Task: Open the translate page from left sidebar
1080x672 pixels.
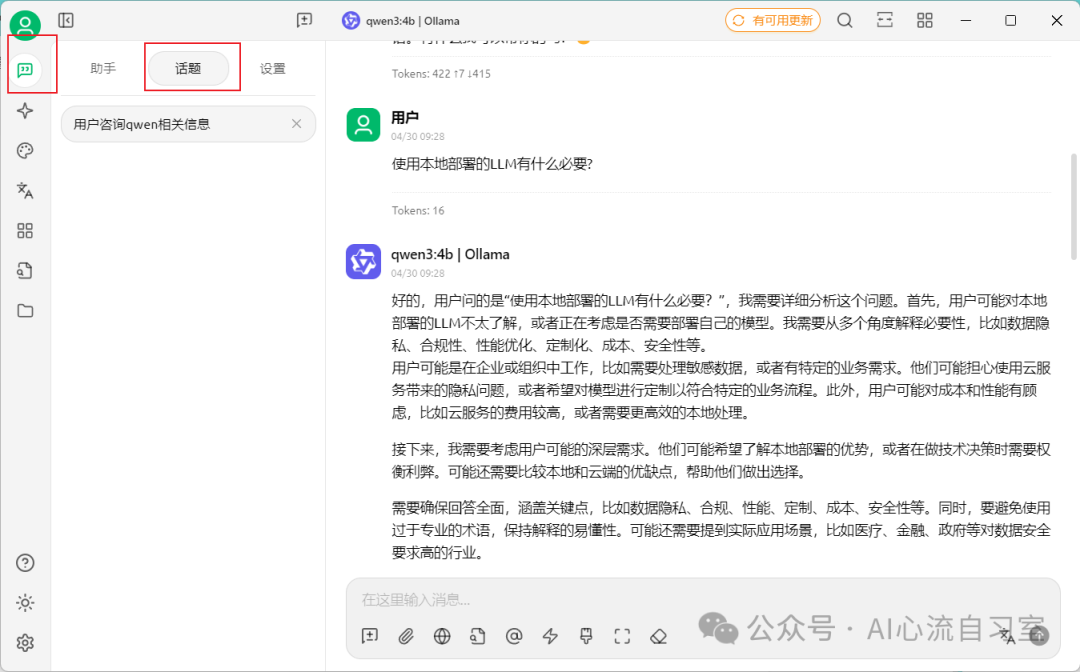Action: coord(25,191)
